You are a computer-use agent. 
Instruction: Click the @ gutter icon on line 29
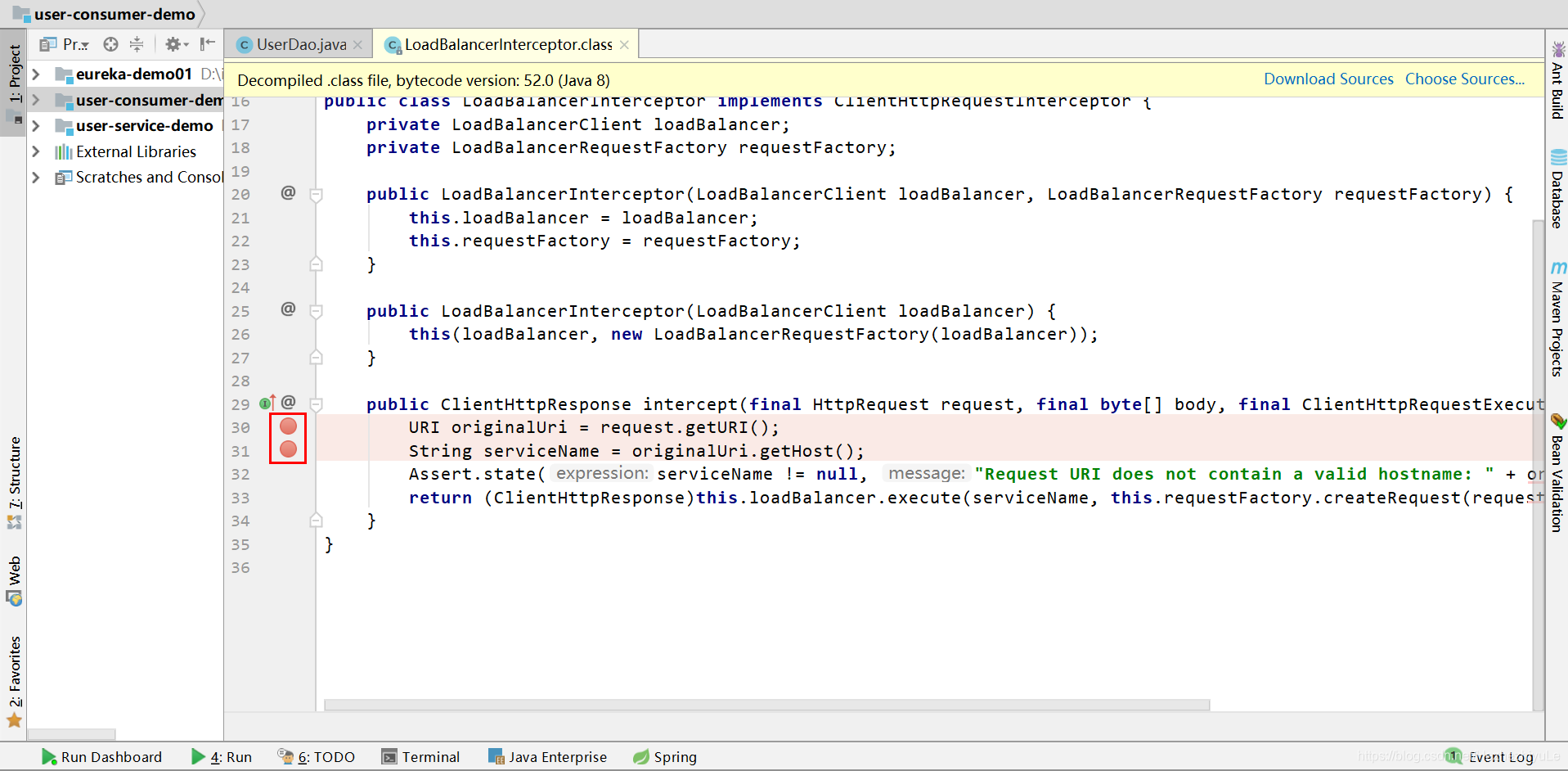[x=288, y=402]
